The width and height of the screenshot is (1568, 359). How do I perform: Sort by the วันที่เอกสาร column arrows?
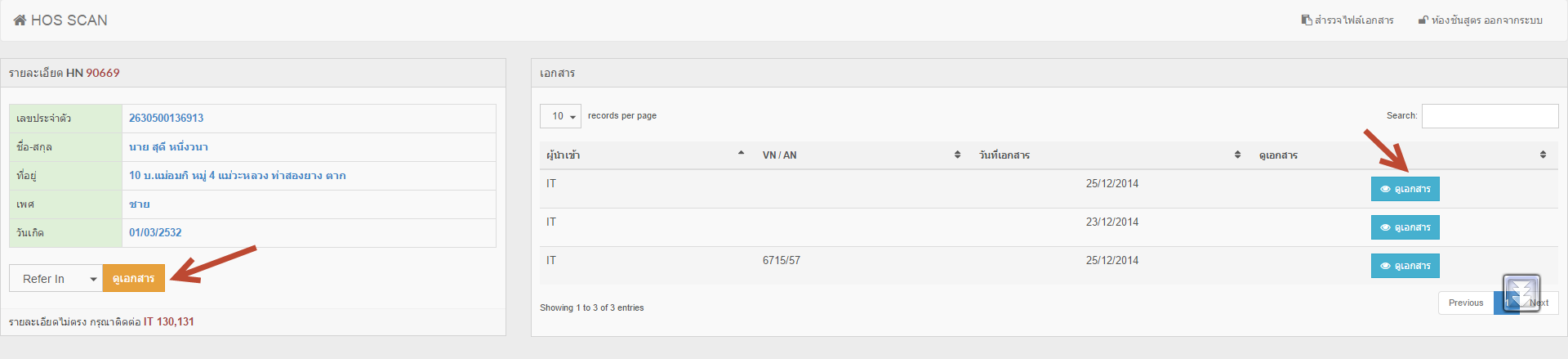(1237, 155)
